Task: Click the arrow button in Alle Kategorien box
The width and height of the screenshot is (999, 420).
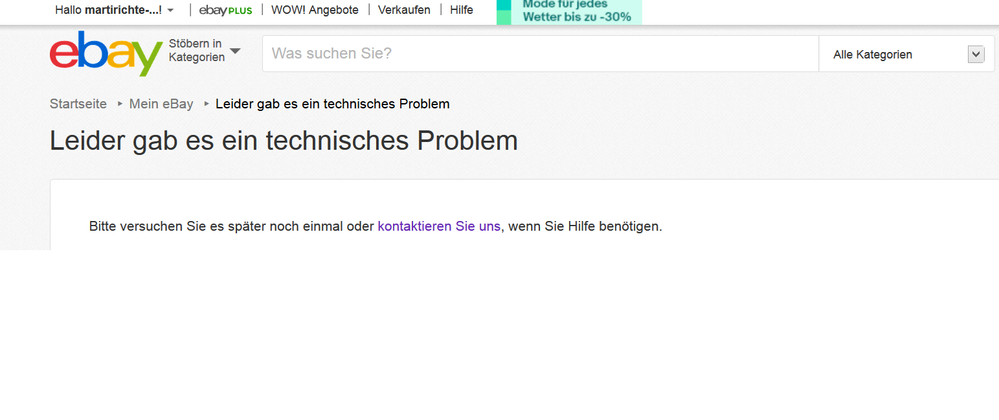Action: point(976,54)
